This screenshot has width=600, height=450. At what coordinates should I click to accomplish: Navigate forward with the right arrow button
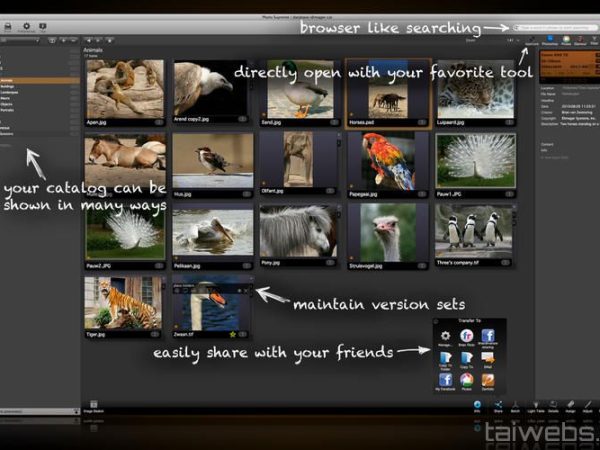99,40
